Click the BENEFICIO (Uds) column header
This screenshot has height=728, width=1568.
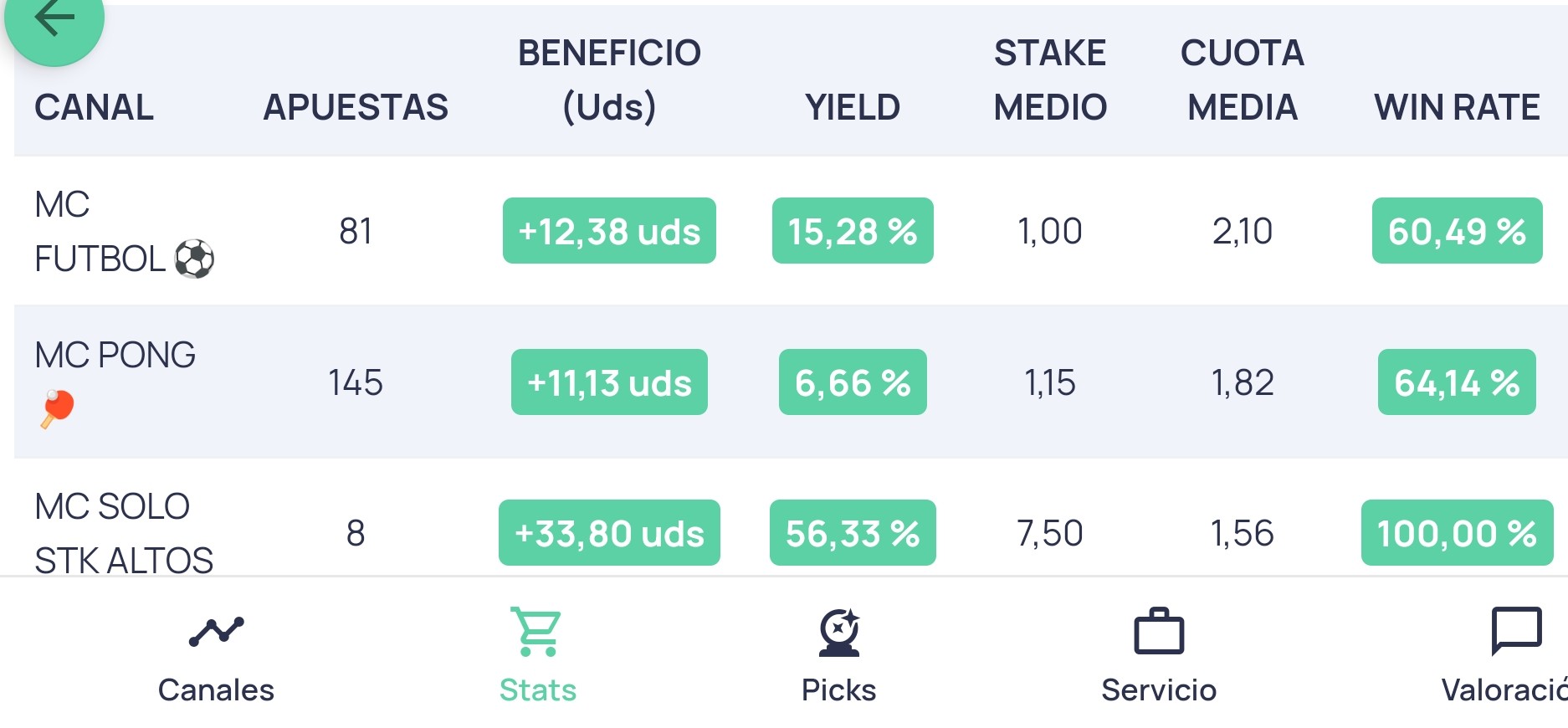tap(609, 80)
